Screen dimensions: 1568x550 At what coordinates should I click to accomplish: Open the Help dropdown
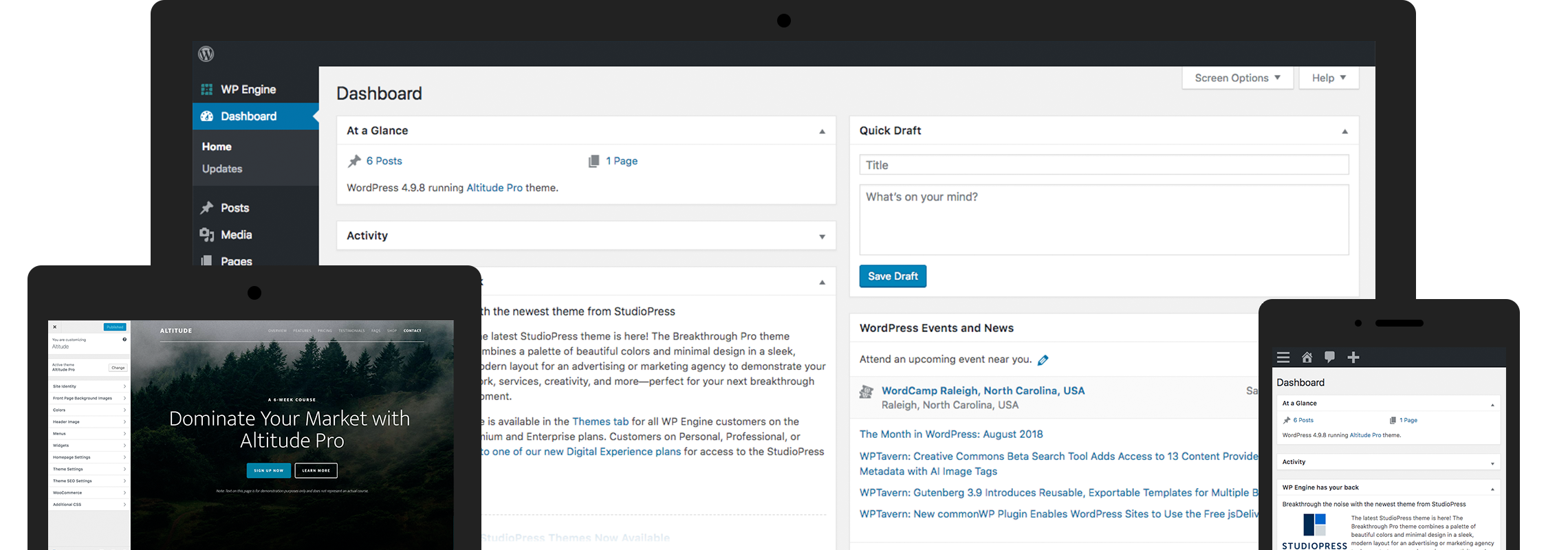pos(1329,78)
